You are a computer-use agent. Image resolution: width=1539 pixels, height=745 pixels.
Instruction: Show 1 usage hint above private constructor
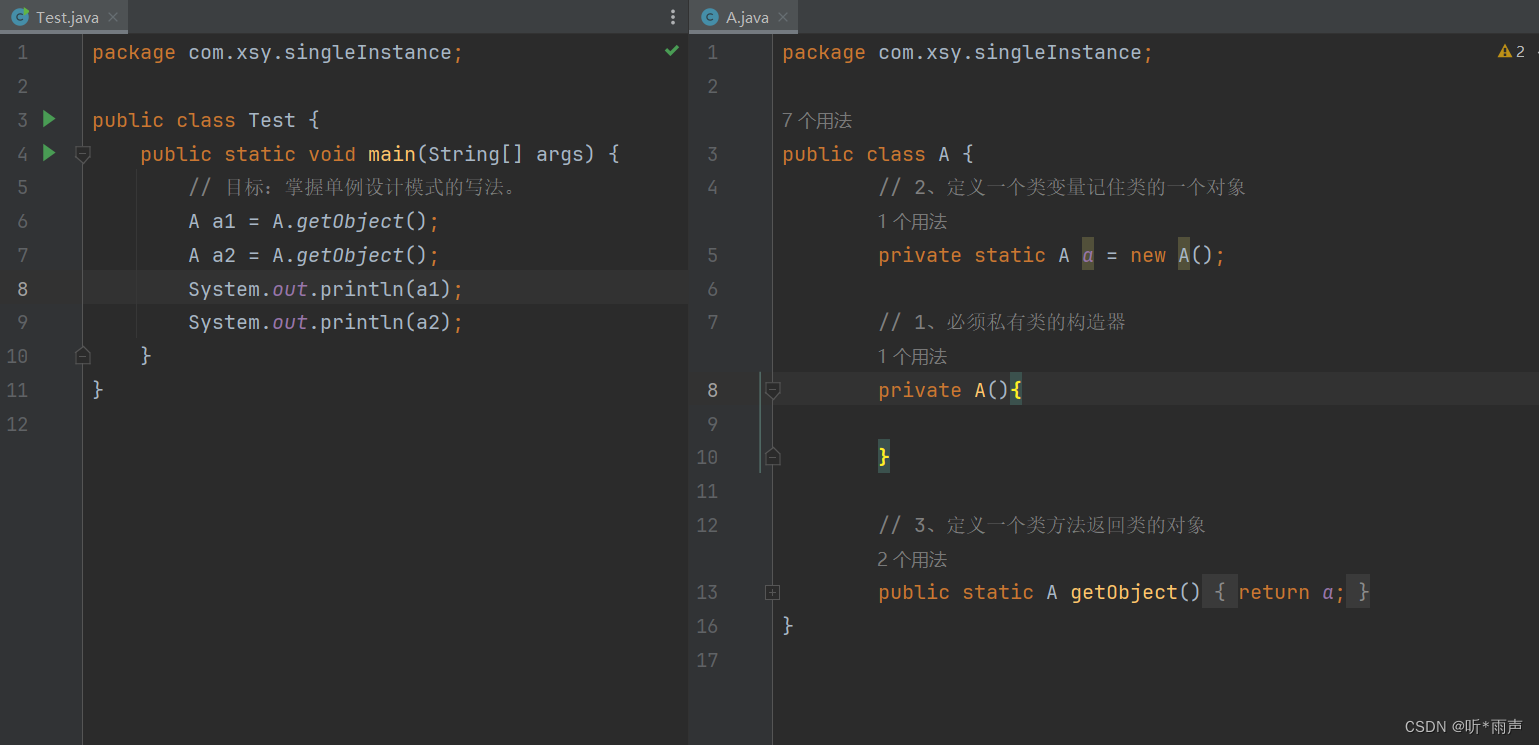point(912,357)
